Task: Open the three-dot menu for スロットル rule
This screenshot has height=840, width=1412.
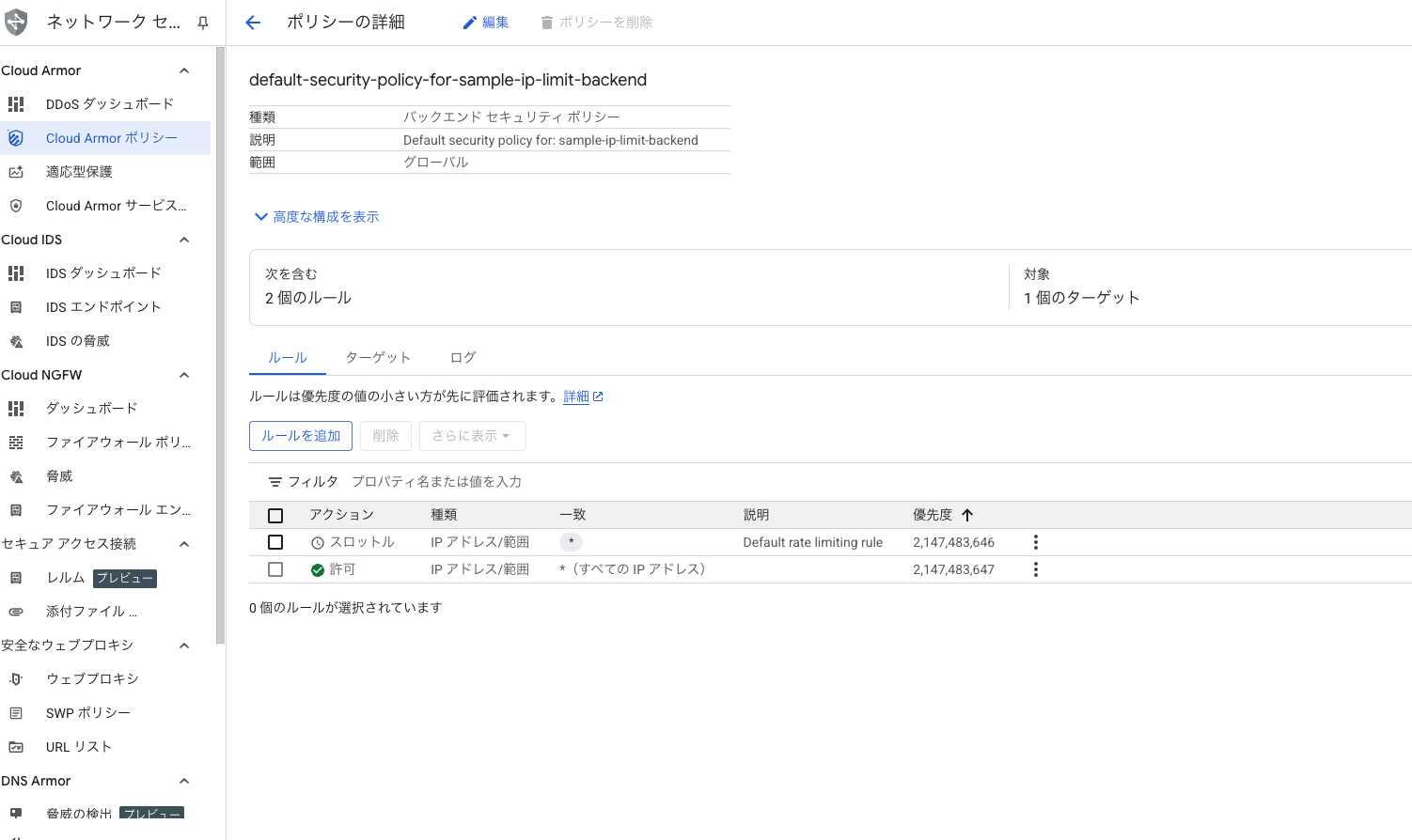Action: tap(1036, 542)
